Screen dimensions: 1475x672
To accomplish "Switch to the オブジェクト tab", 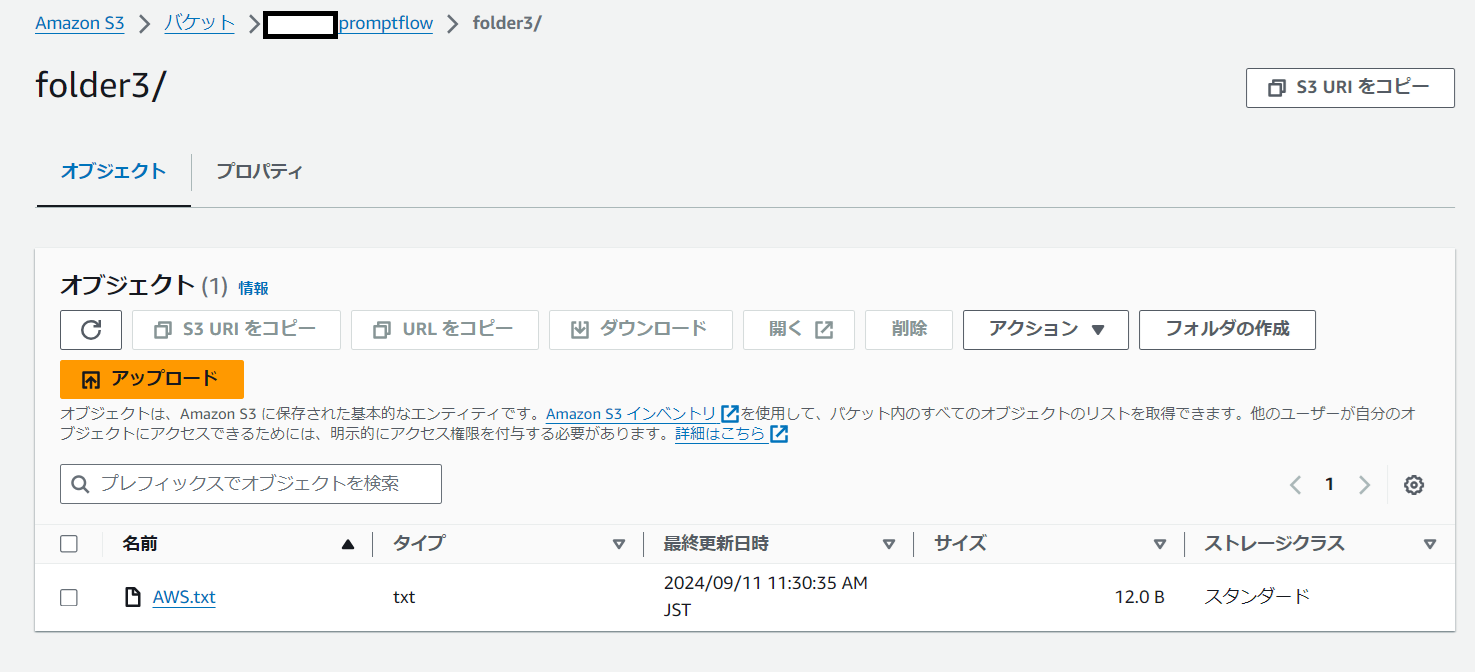I will (x=114, y=171).
